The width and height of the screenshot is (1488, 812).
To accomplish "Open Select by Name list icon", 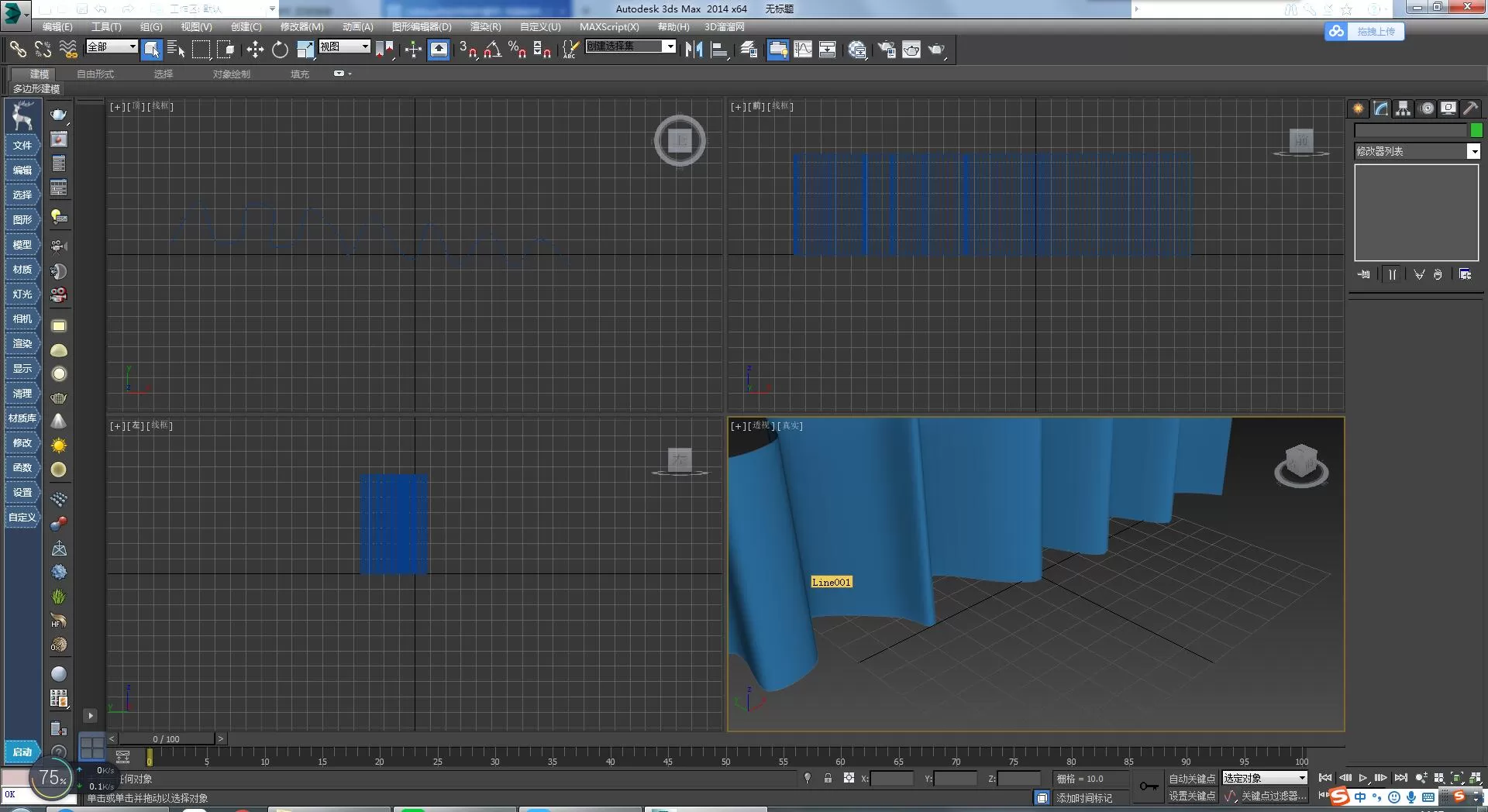I will pos(176,50).
